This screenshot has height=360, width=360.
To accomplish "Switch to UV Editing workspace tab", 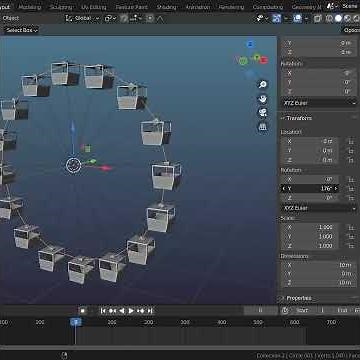I will pos(94,7).
